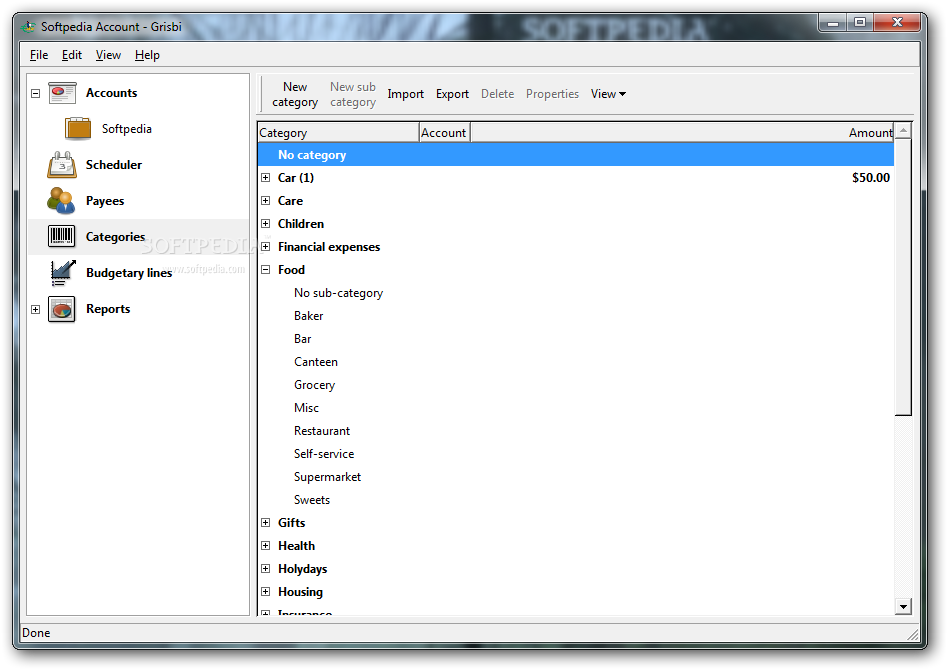Click the Export toolbar button
This screenshot has height=670, width=948.
[x=452, y=94]
